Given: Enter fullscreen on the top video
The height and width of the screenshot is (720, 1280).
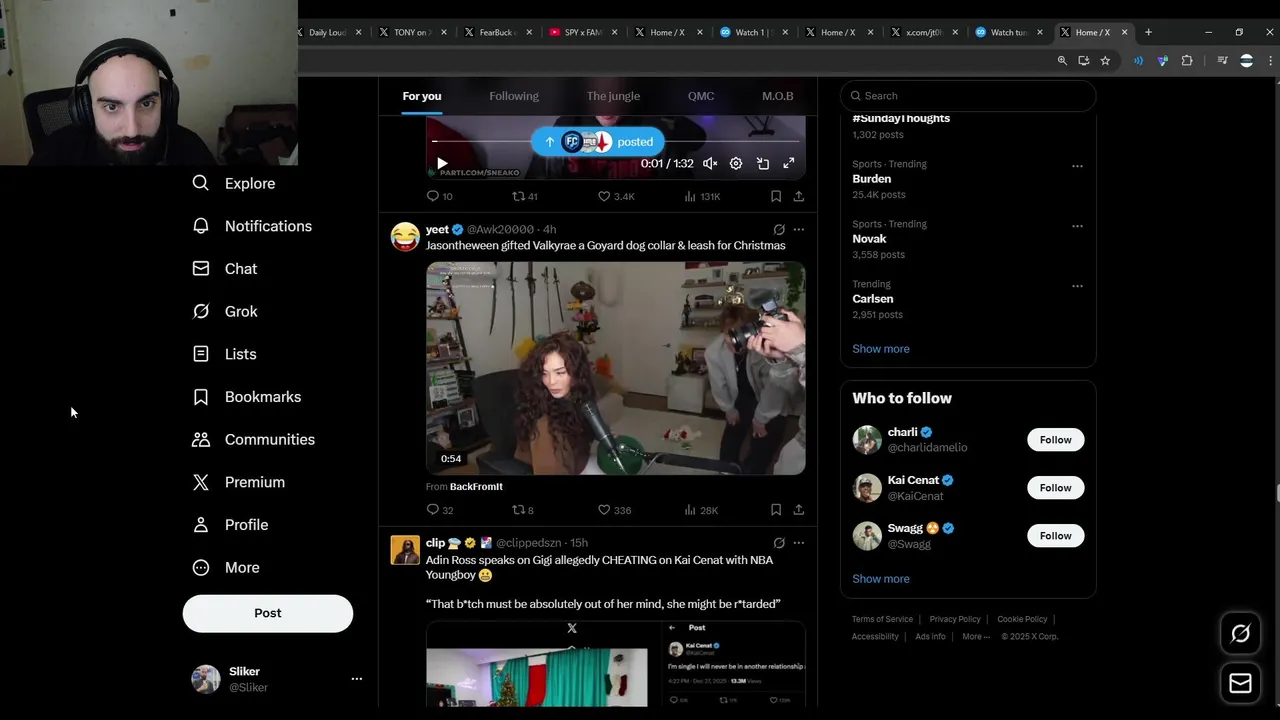Looking at the screenshot, I should coord(789,163).
